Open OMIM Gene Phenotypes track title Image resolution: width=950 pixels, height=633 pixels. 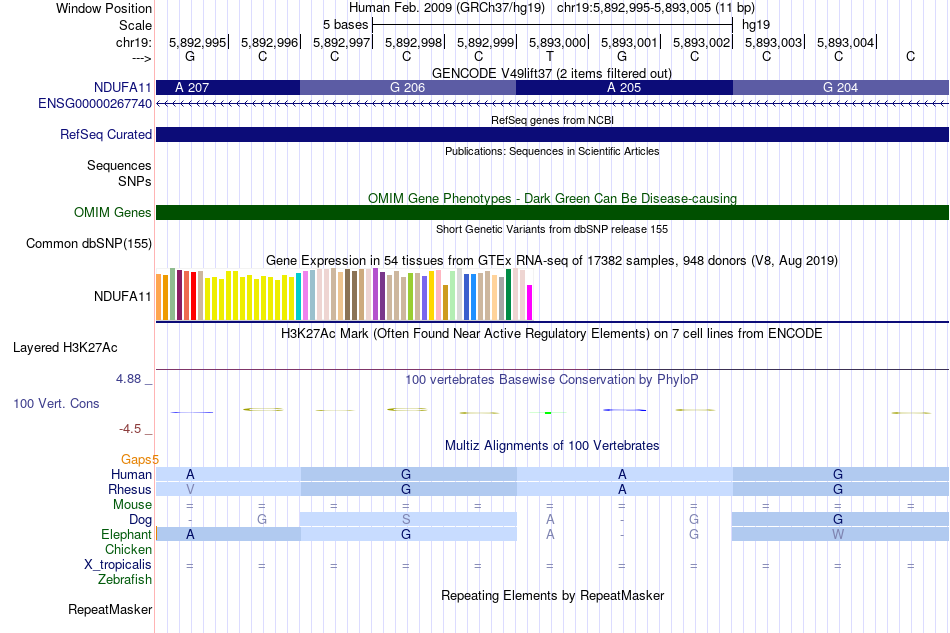point(552,198)
